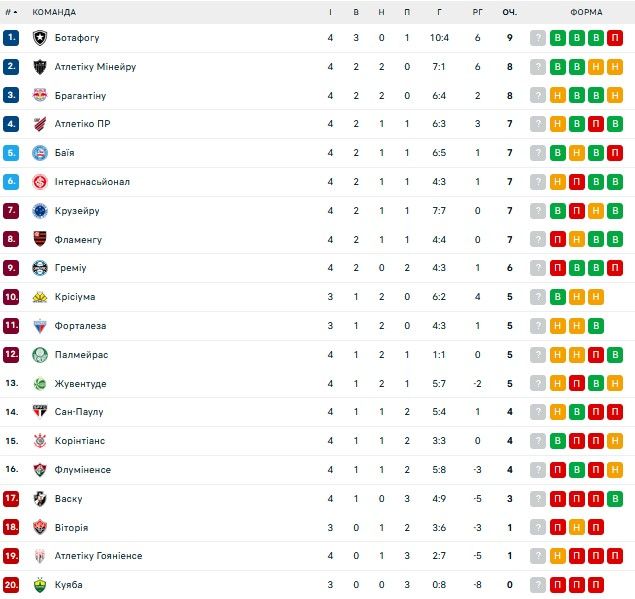The image size is (635, 599).
Task: Open the Атлетіку Гояніенсе team page
Action: (98, 556)
